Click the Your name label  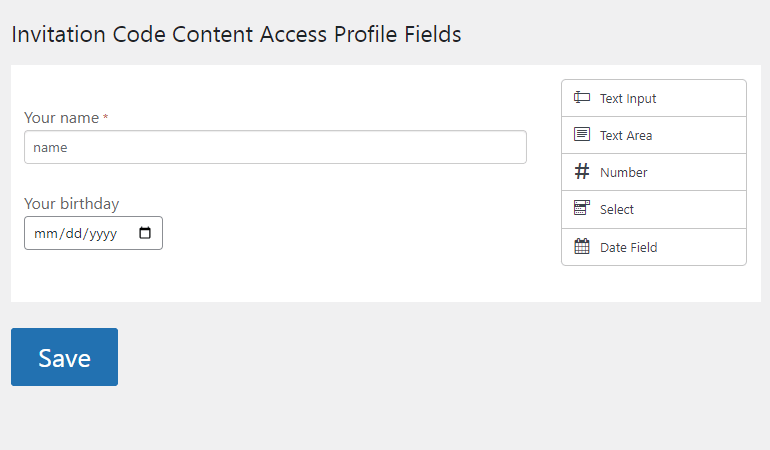[61, 118]
